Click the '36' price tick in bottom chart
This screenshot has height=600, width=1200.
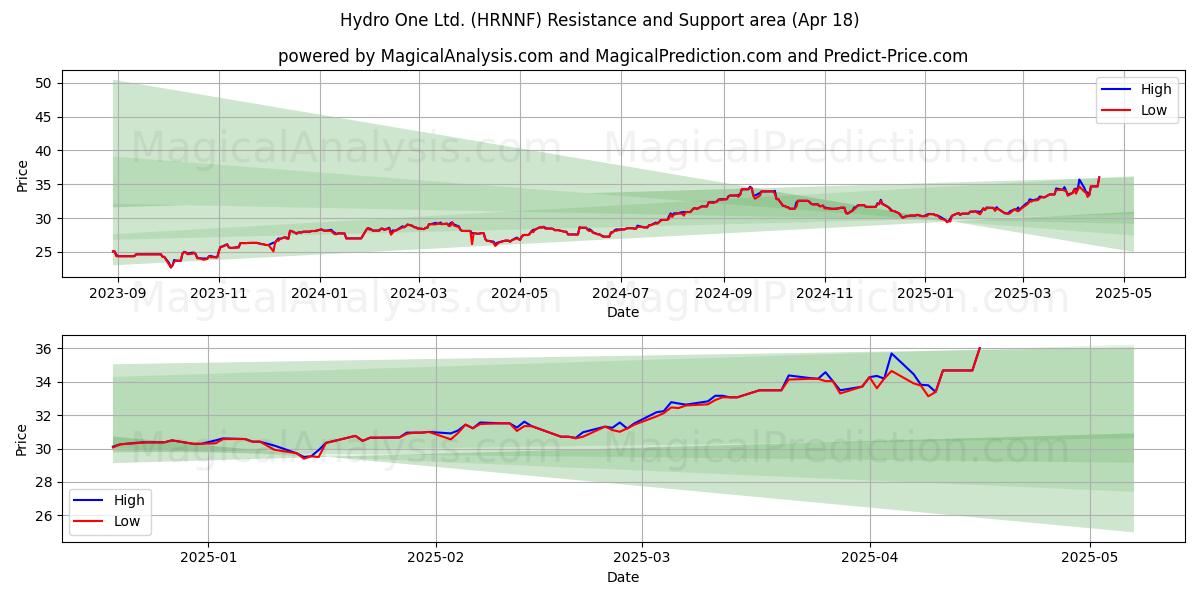45,349
